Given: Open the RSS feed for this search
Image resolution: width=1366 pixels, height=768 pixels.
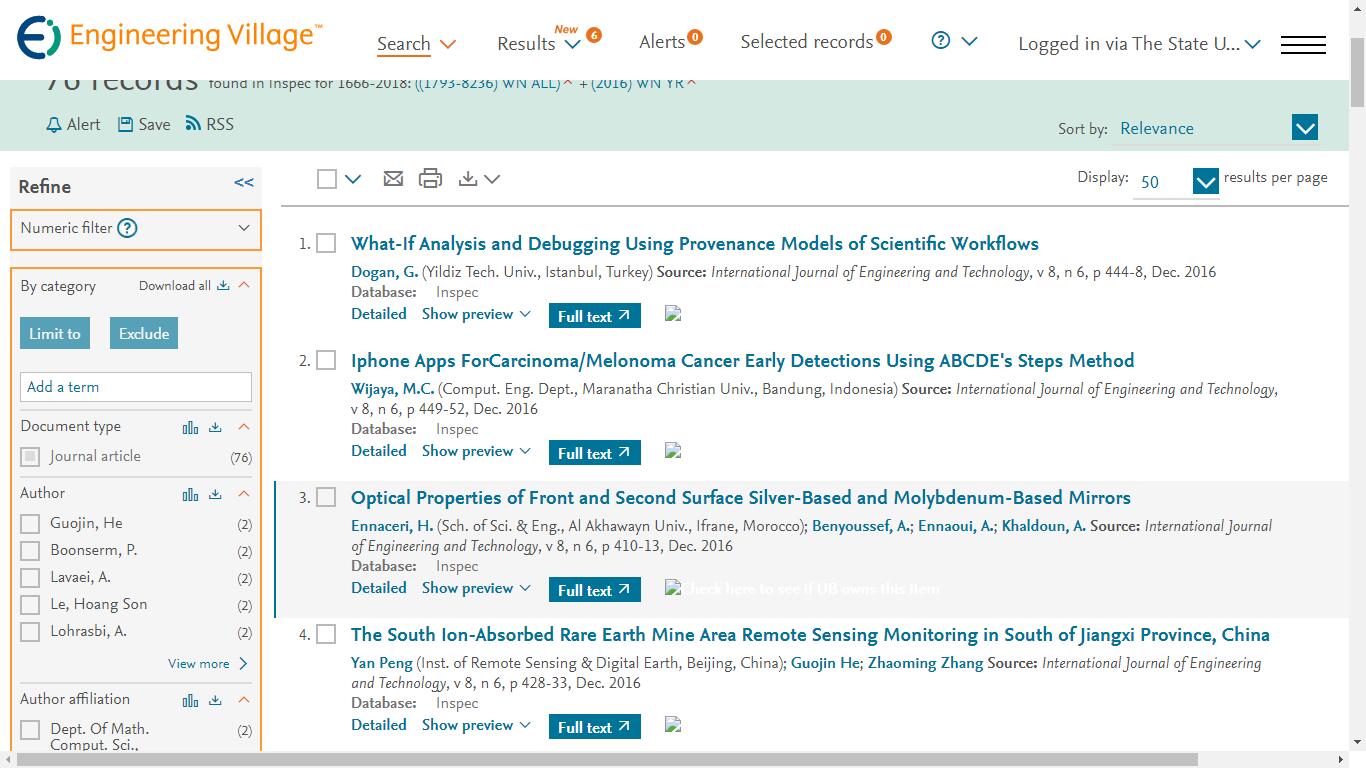Looking at the screenshot, I should point(209,123).
